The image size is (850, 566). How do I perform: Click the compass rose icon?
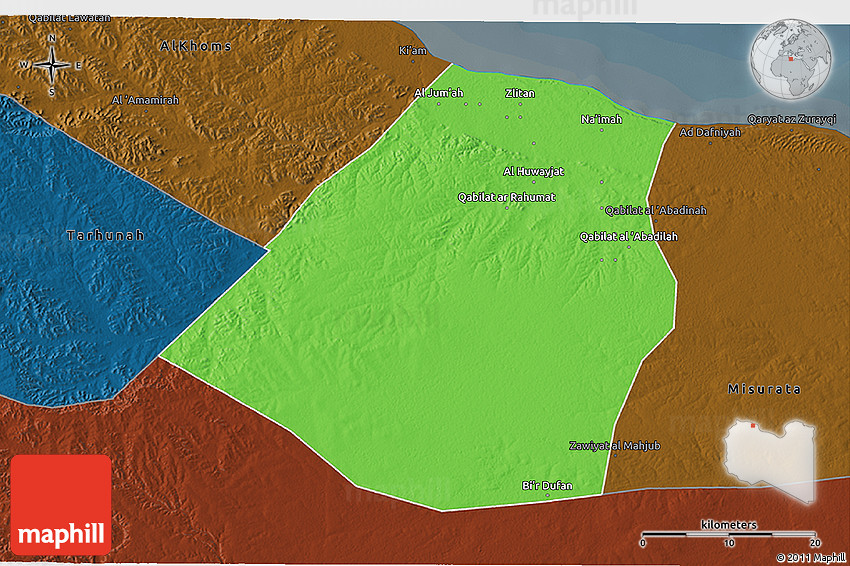(x=52, y=65)
